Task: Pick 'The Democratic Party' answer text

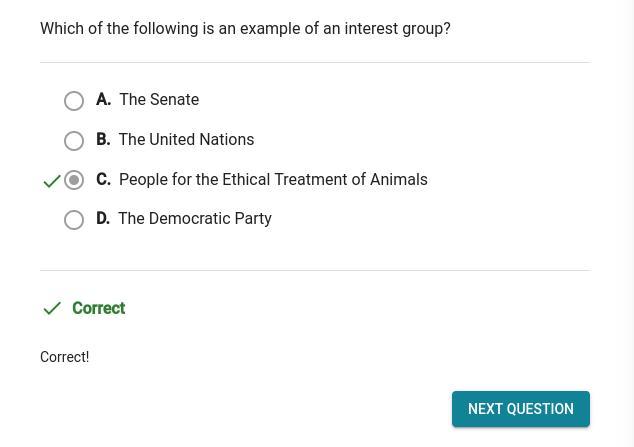Action: coord(195,219)
